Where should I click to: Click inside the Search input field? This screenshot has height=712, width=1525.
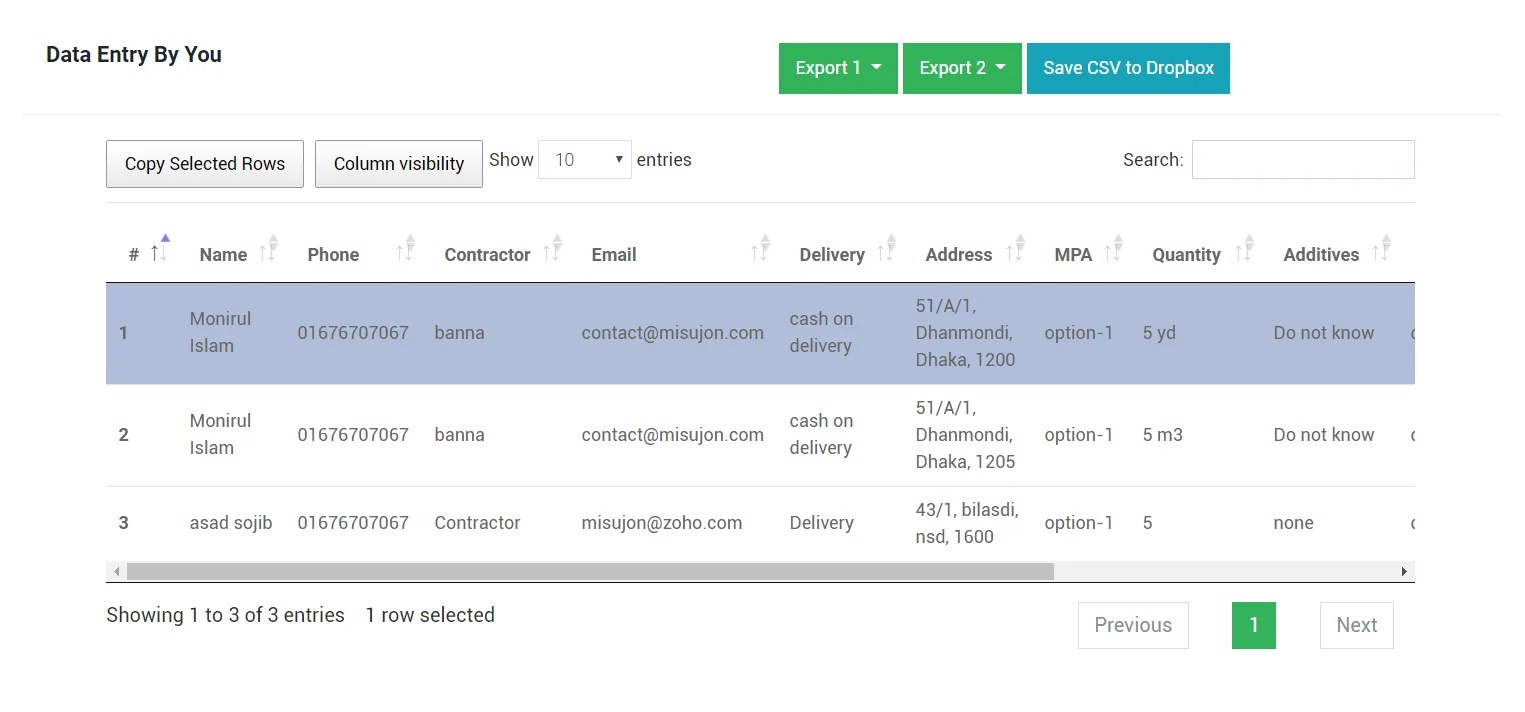(1302, 159)
